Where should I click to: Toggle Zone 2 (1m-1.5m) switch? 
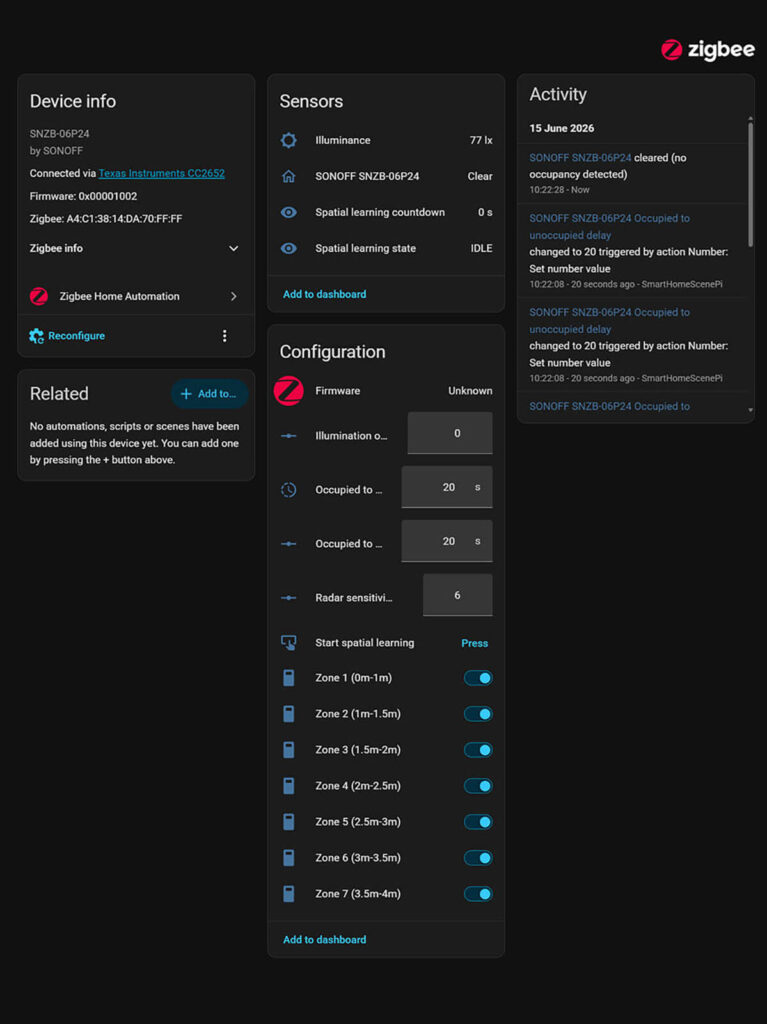[478, 714]
